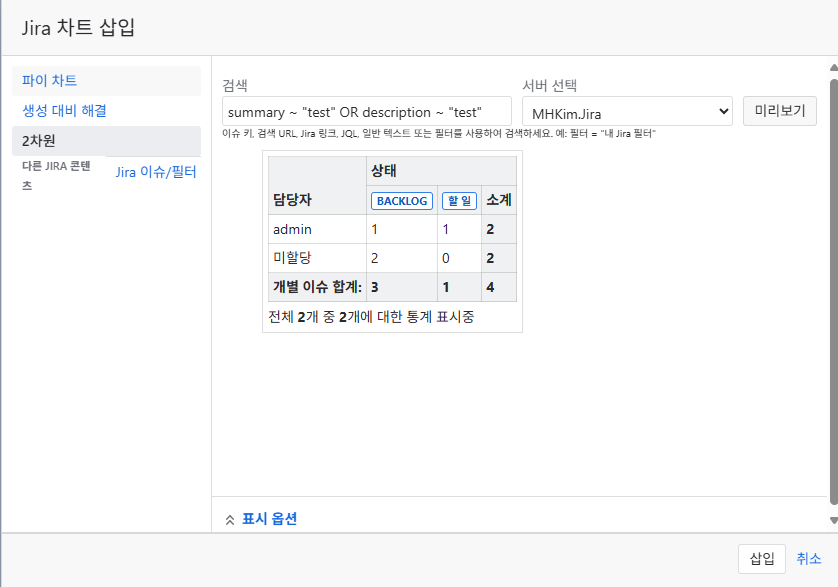Viewport: 838px width, 587px height.
Task: Open the Jira 이슈/필터 link
Action: 156,172
